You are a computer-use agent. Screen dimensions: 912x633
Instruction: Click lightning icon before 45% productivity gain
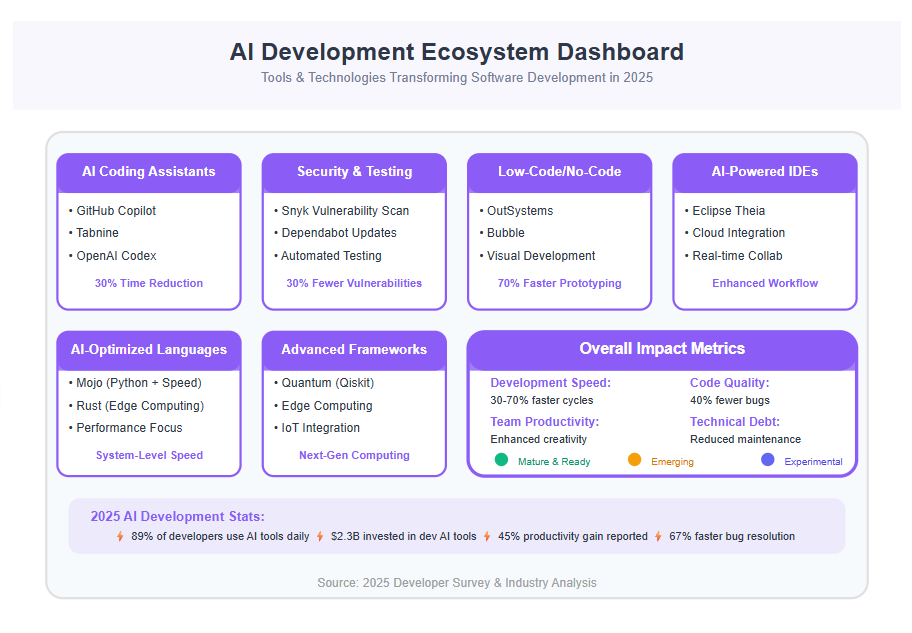coord(487,536)
